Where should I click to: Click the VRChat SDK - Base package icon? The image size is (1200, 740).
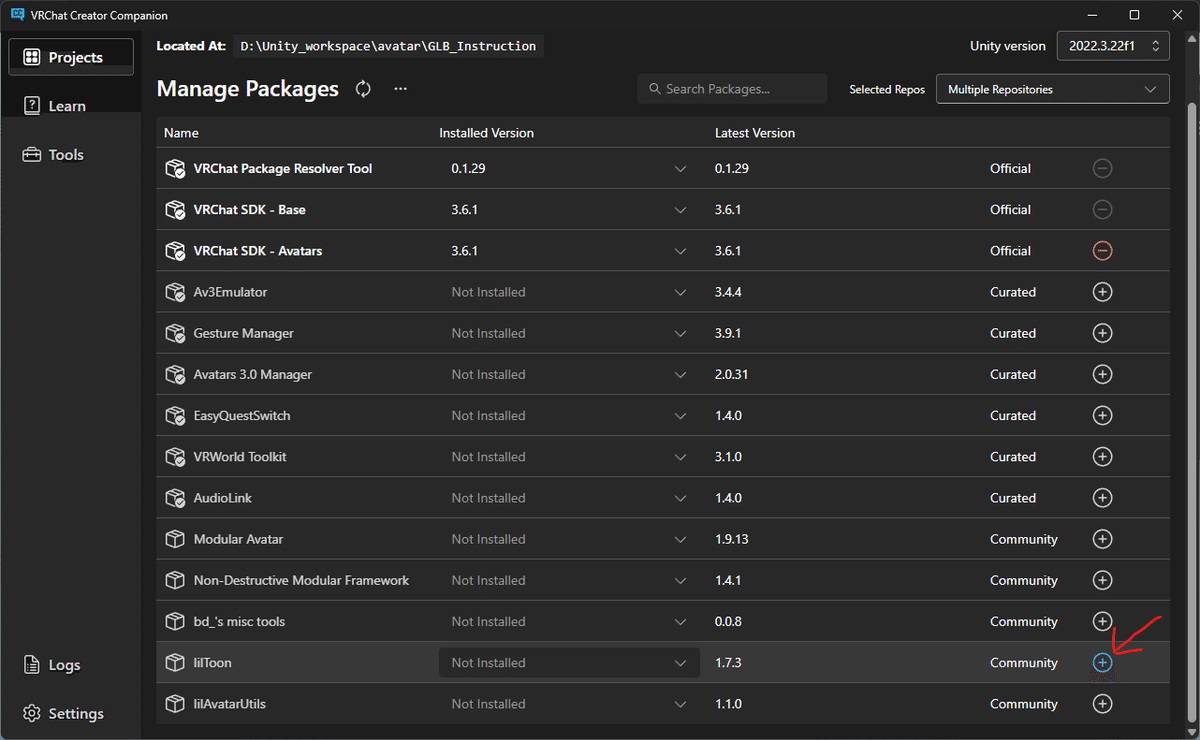175,210
